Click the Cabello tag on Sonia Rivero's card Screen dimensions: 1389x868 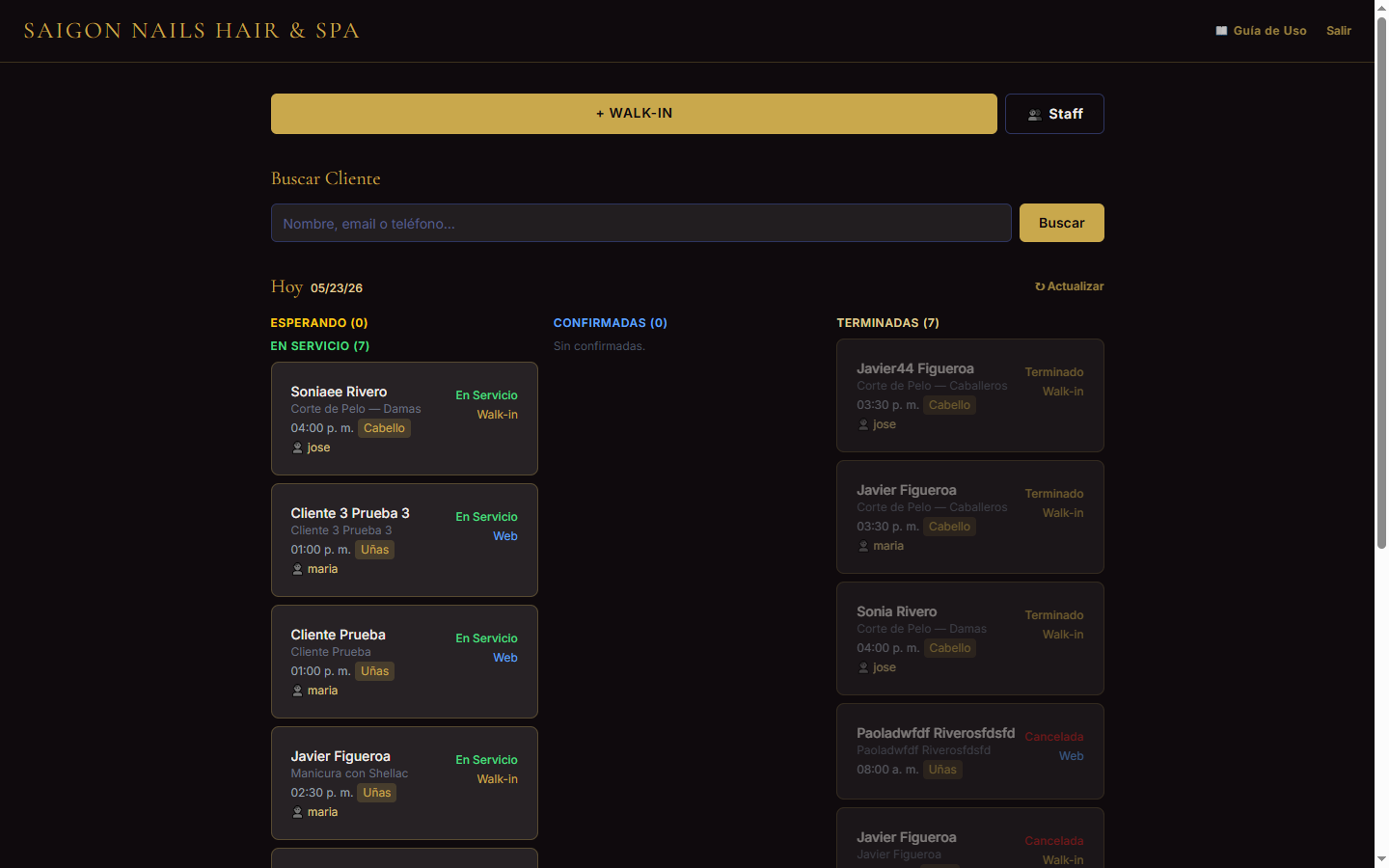(950, 648)
